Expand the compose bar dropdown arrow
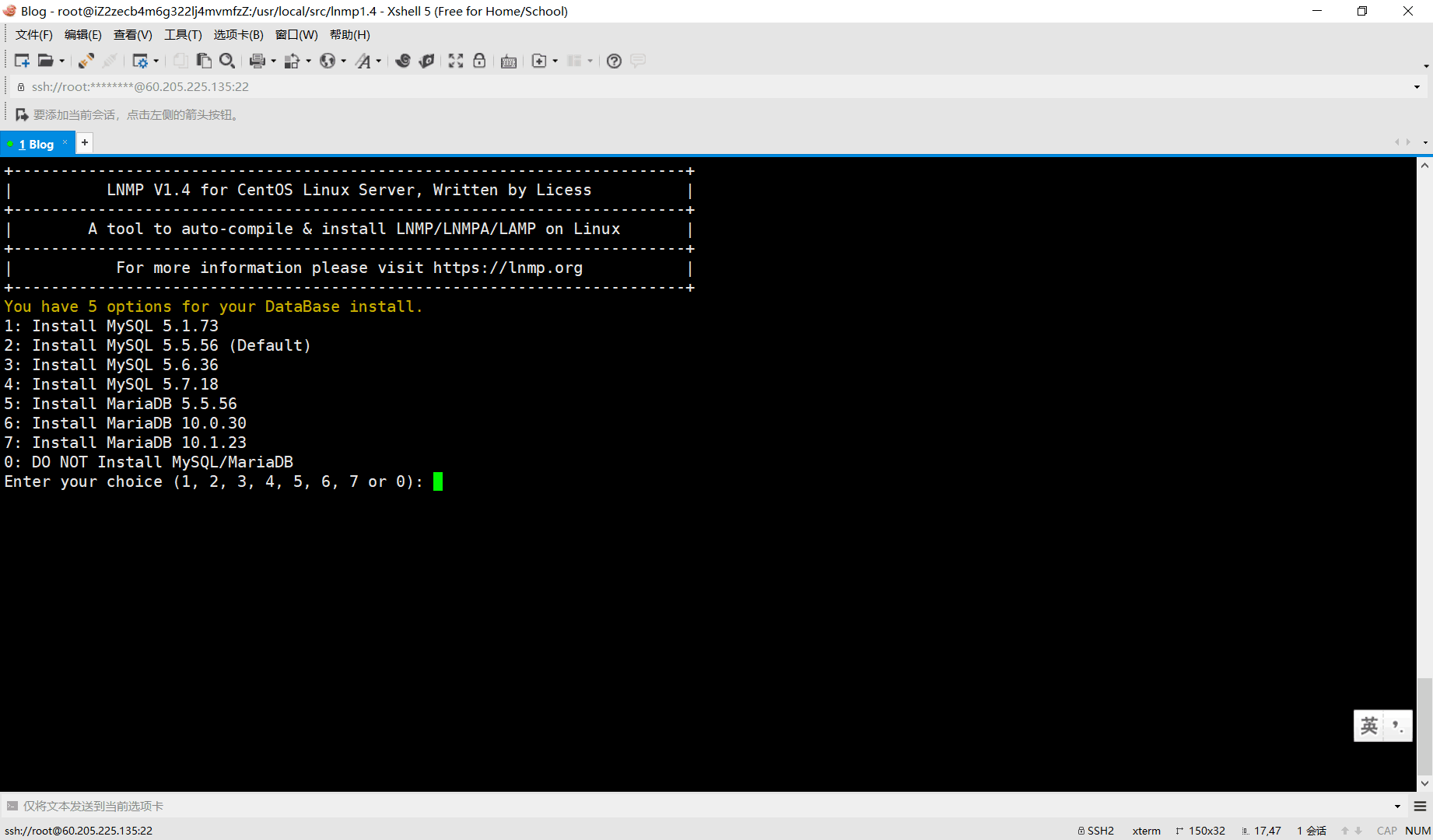 pyautogui.click(x=1397, y=807)
